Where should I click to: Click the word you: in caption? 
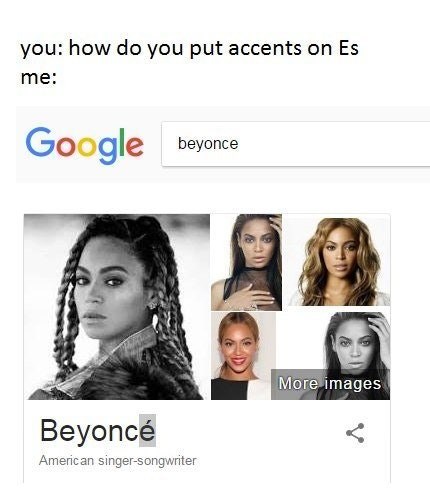(x=41, y=49)
